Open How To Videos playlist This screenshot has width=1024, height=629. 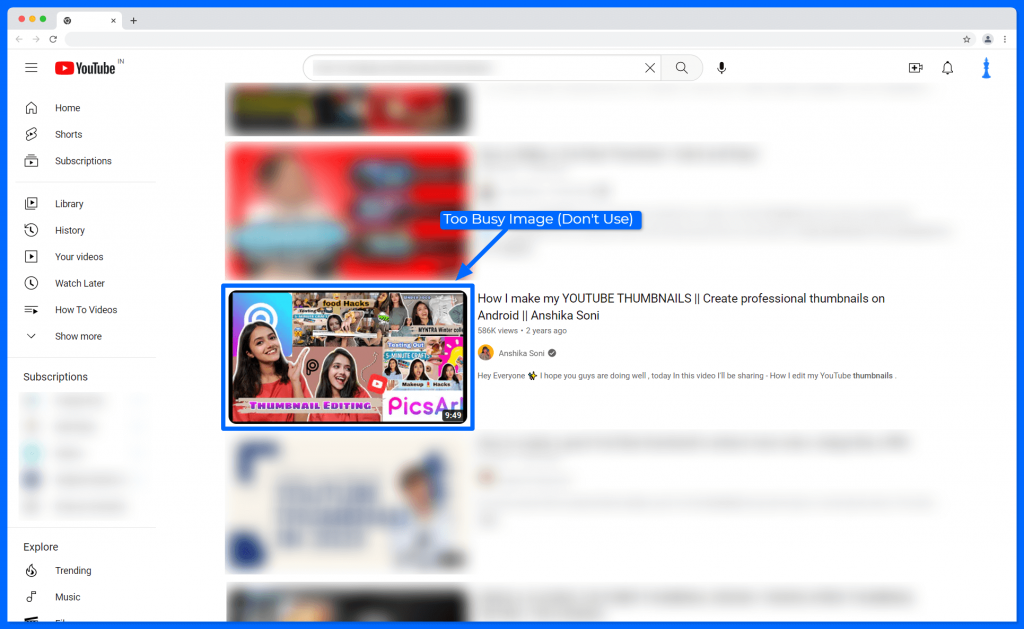pos(84,310)
